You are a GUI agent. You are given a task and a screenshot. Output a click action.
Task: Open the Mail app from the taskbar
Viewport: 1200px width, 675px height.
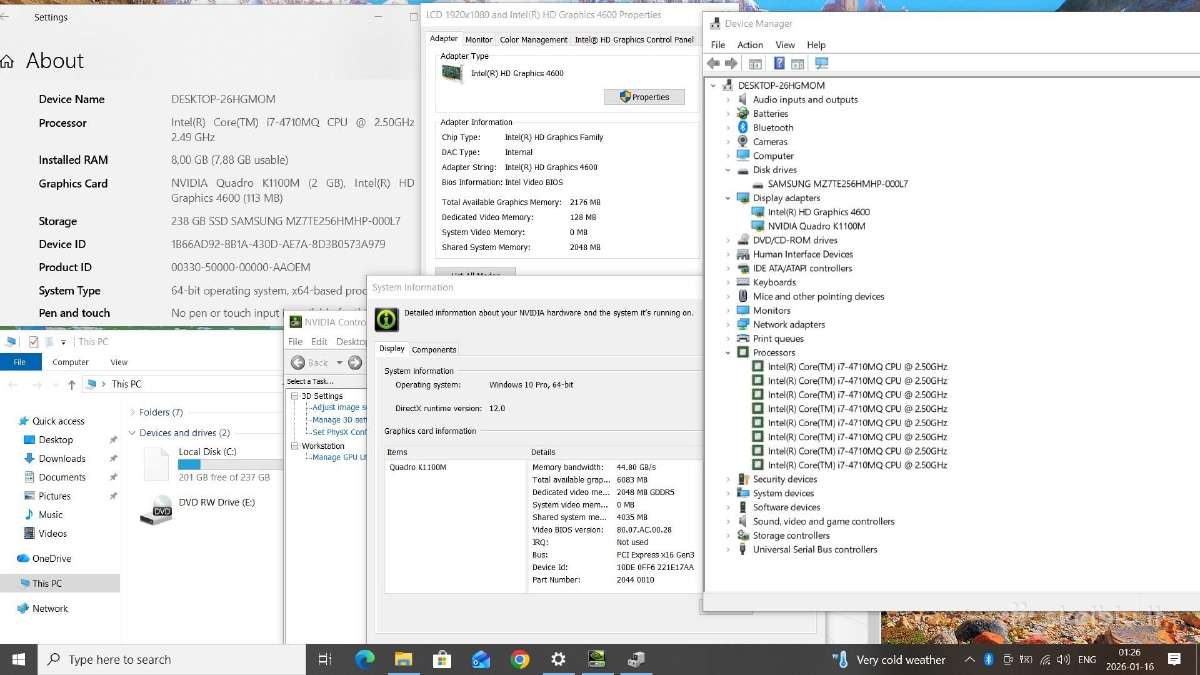(x=481, y=659)
